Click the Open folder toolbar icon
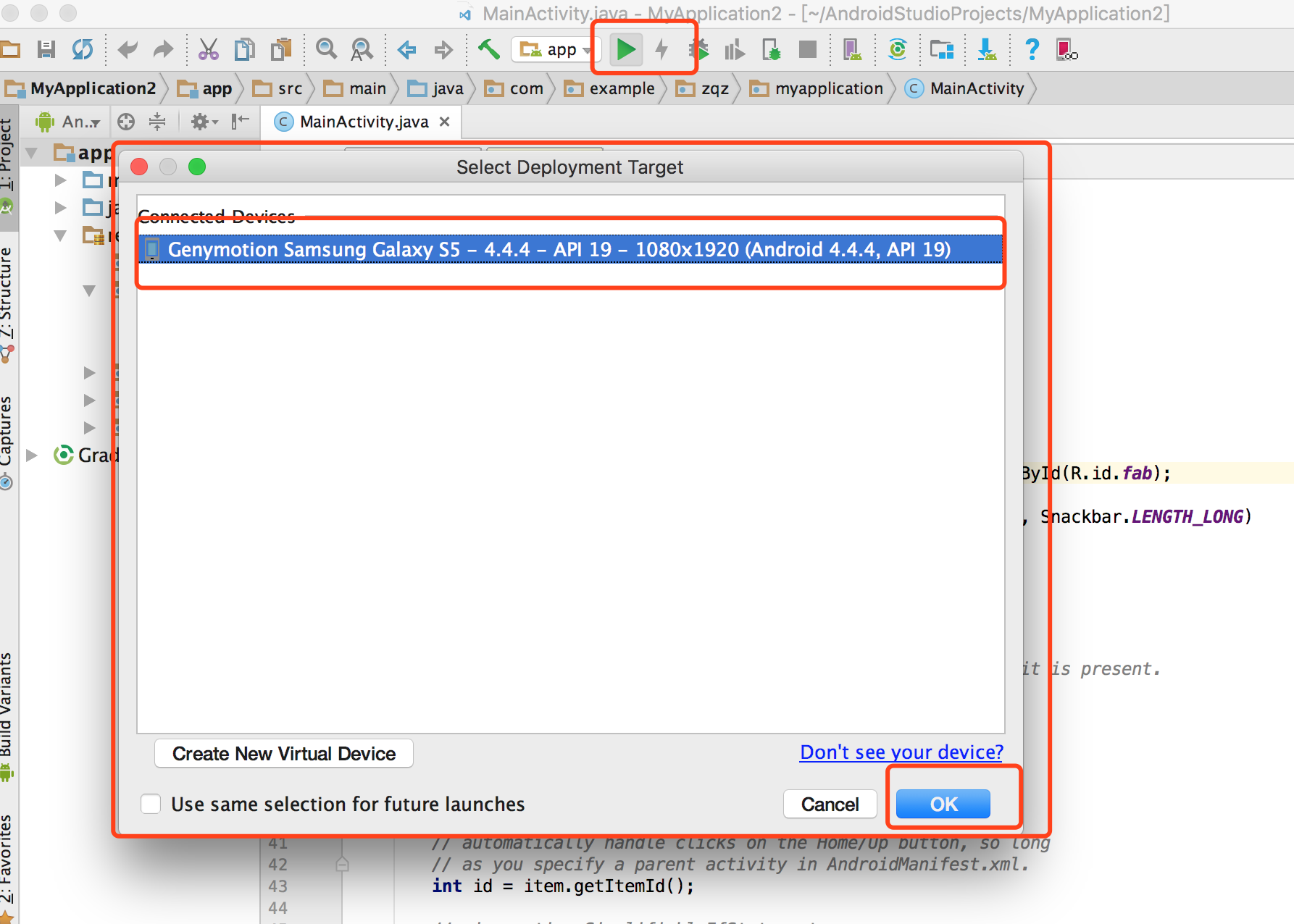The height and width of the screenshot is (924, 1294). pyautogui.click(x=10, y=50)
